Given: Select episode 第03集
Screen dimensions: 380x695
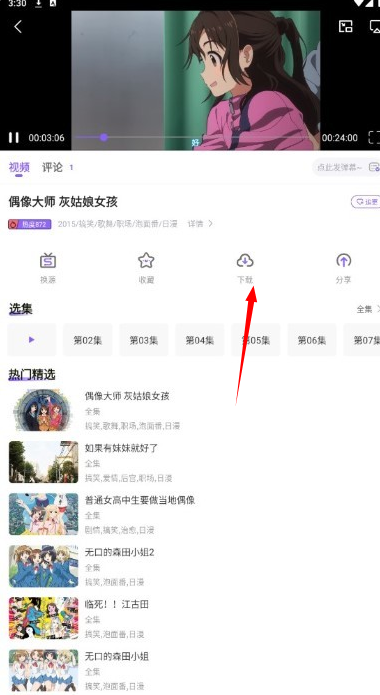Looking at the screenshot, I should pos(143,340).
